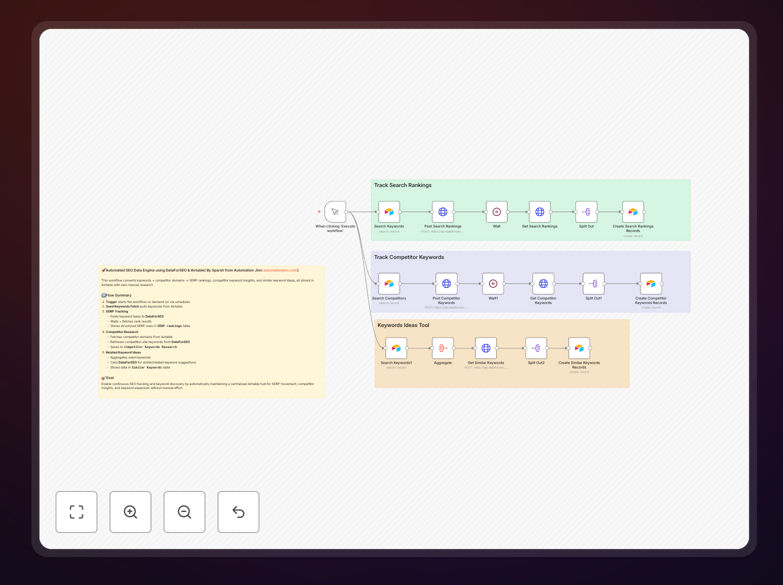Click the 'Track Competitor Keywords' sticky title
Screen dimensions: 783x585
409,257
